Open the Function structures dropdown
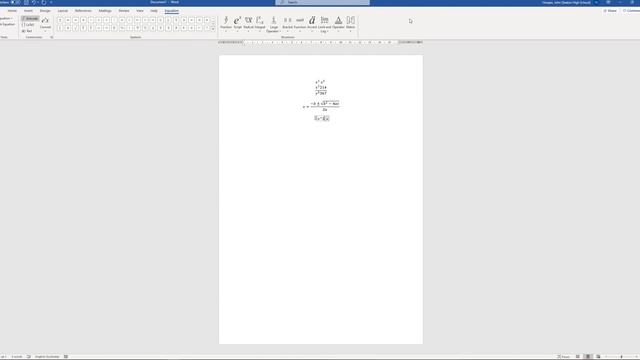Viewport: 640px width, 360px height. pos(300,24)
